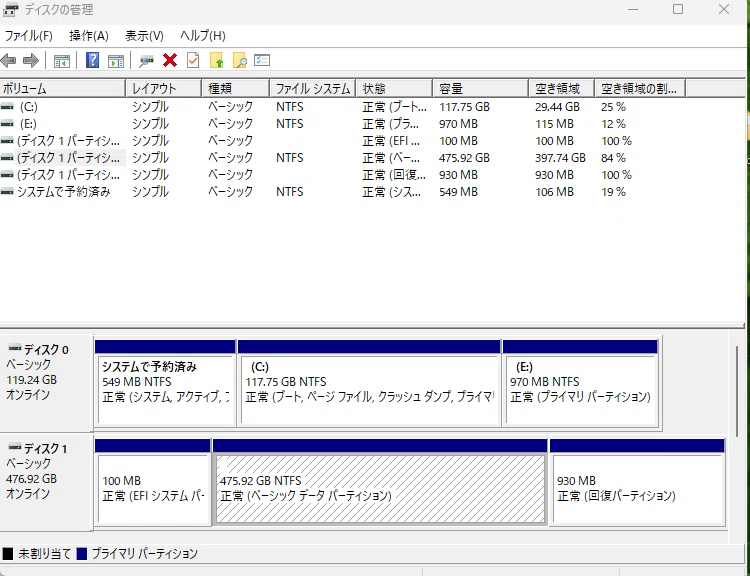This screenshot has height=576, width=750.
Task: Click the 476.92 GB size text under ディスク 1
Action: click(x=32, y=479)
